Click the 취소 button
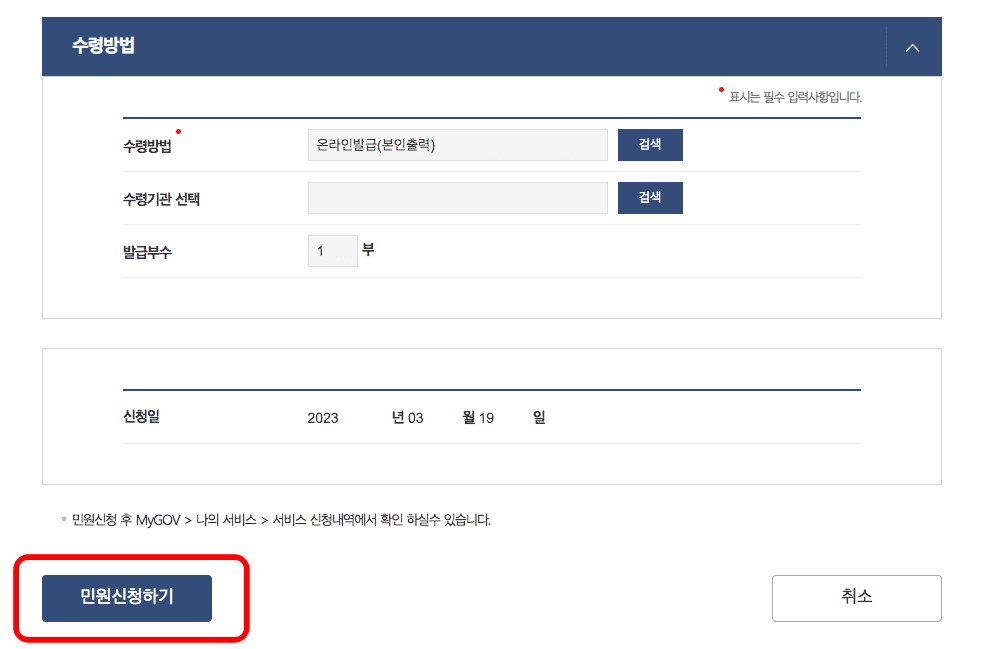The width and height of the screenshot is (983, 649). click(856, 598)
